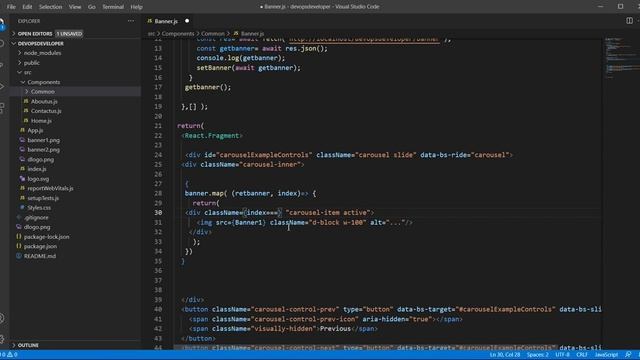Click the 'JavaScript' language mode
The height and width of the screenshot is (360, 640).
click(x=606, y=355)
